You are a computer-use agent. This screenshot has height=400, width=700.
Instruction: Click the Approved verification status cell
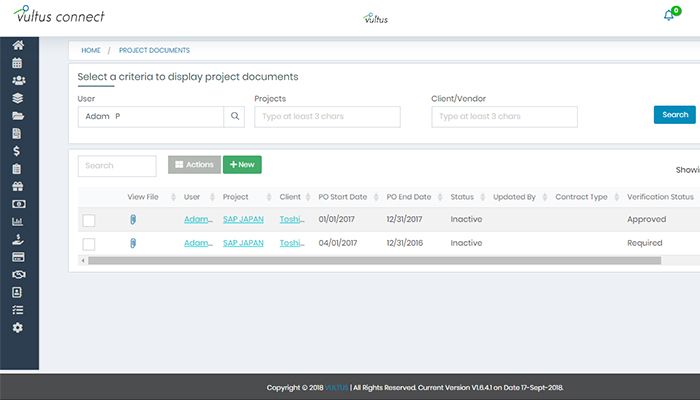[646, 219]
